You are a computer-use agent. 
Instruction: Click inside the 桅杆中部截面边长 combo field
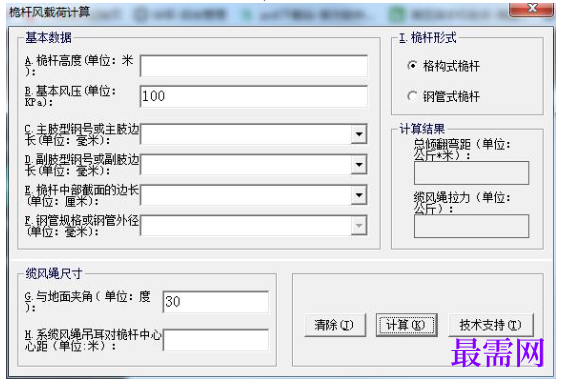pyautogui.click(x=246, y=195)
